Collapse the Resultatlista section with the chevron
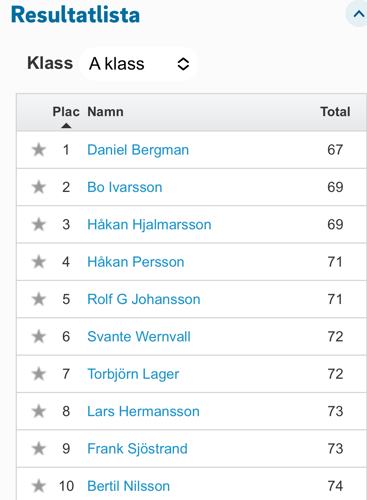Viewport: 367px width, 500px height. (358, 14)
